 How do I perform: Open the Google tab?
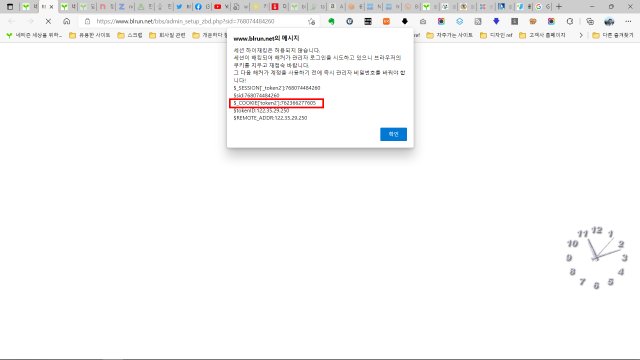tap(542, 7)
